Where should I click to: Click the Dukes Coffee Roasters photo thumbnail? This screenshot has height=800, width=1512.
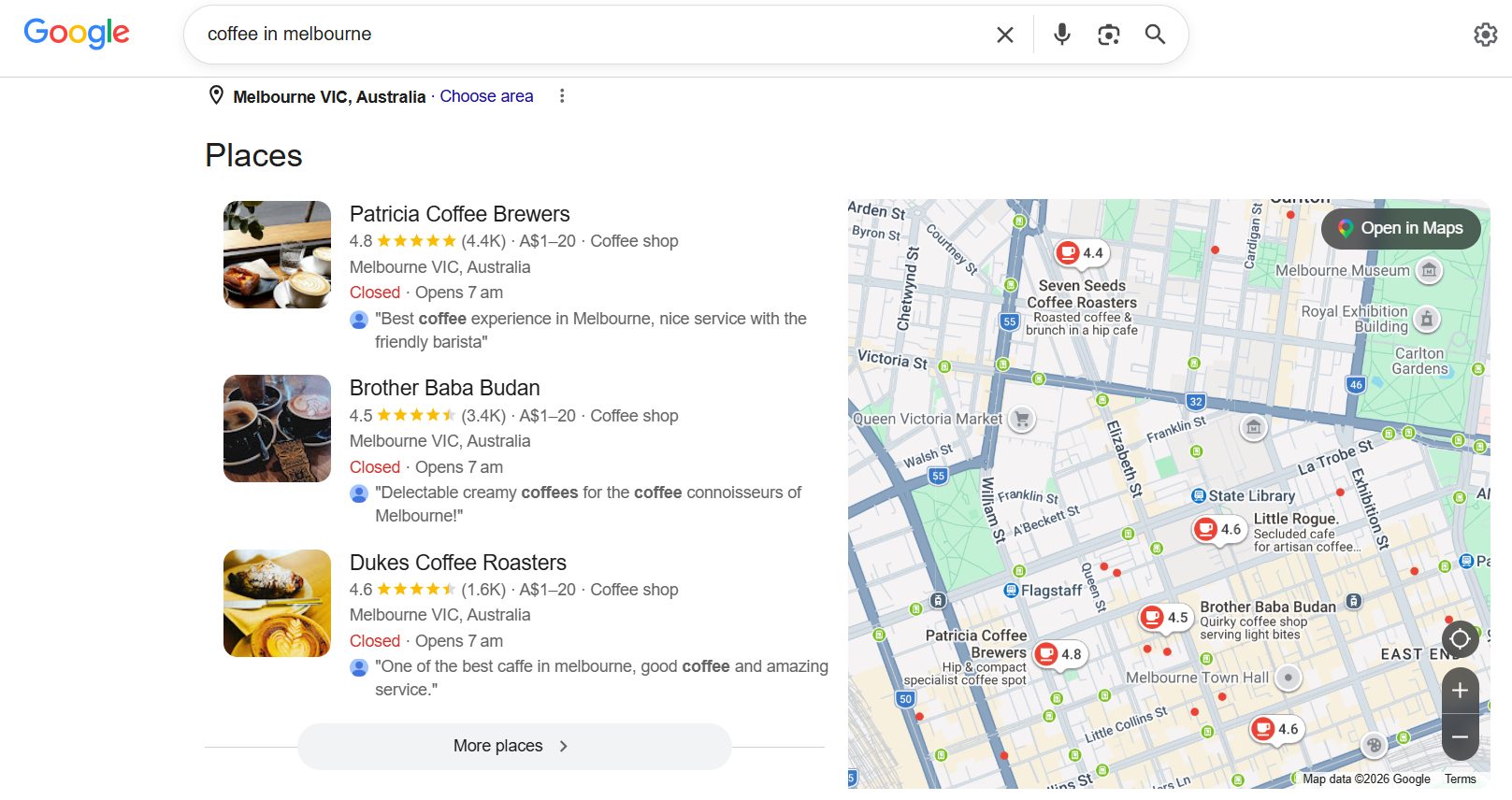pos(277,603)
